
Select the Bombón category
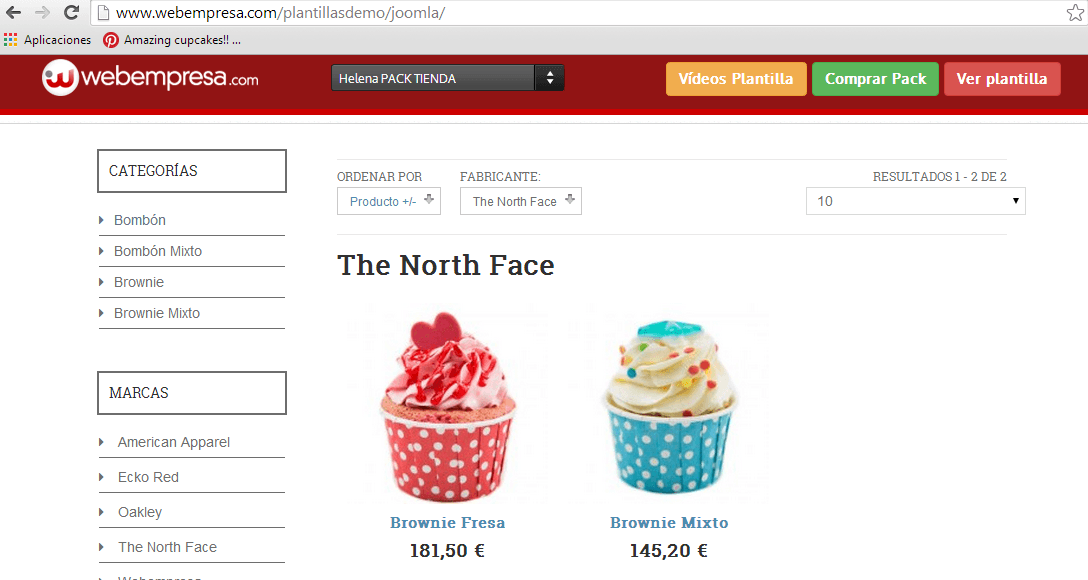click(x=139, y=220)
